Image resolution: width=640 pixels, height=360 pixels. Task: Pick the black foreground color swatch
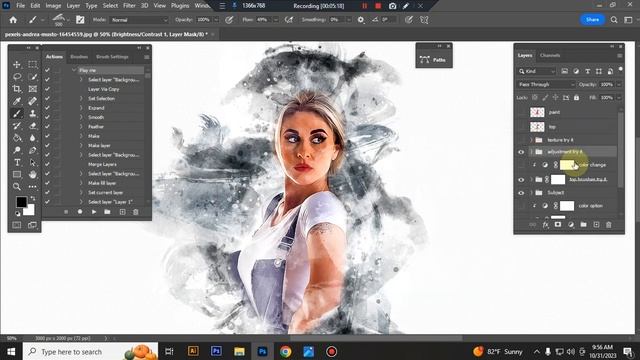click(x=21, y=202)
